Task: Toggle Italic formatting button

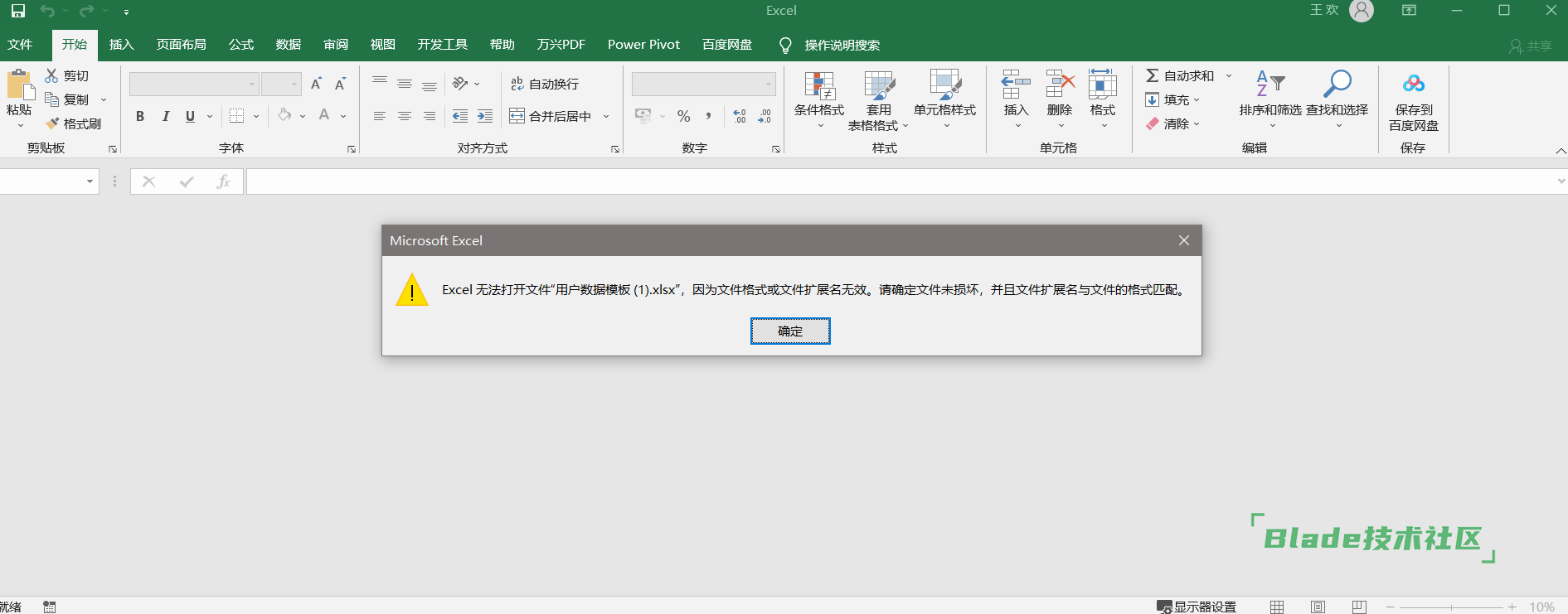Action: click(165, 116)
